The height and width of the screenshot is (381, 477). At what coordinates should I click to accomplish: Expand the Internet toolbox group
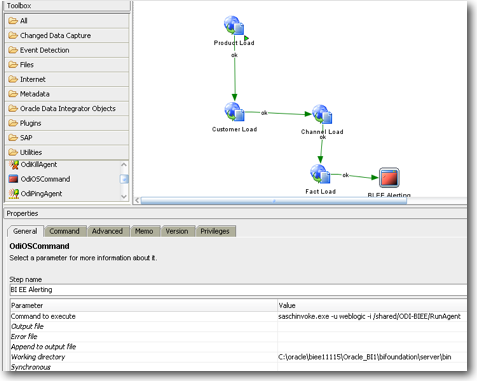[x=67, y=79]
